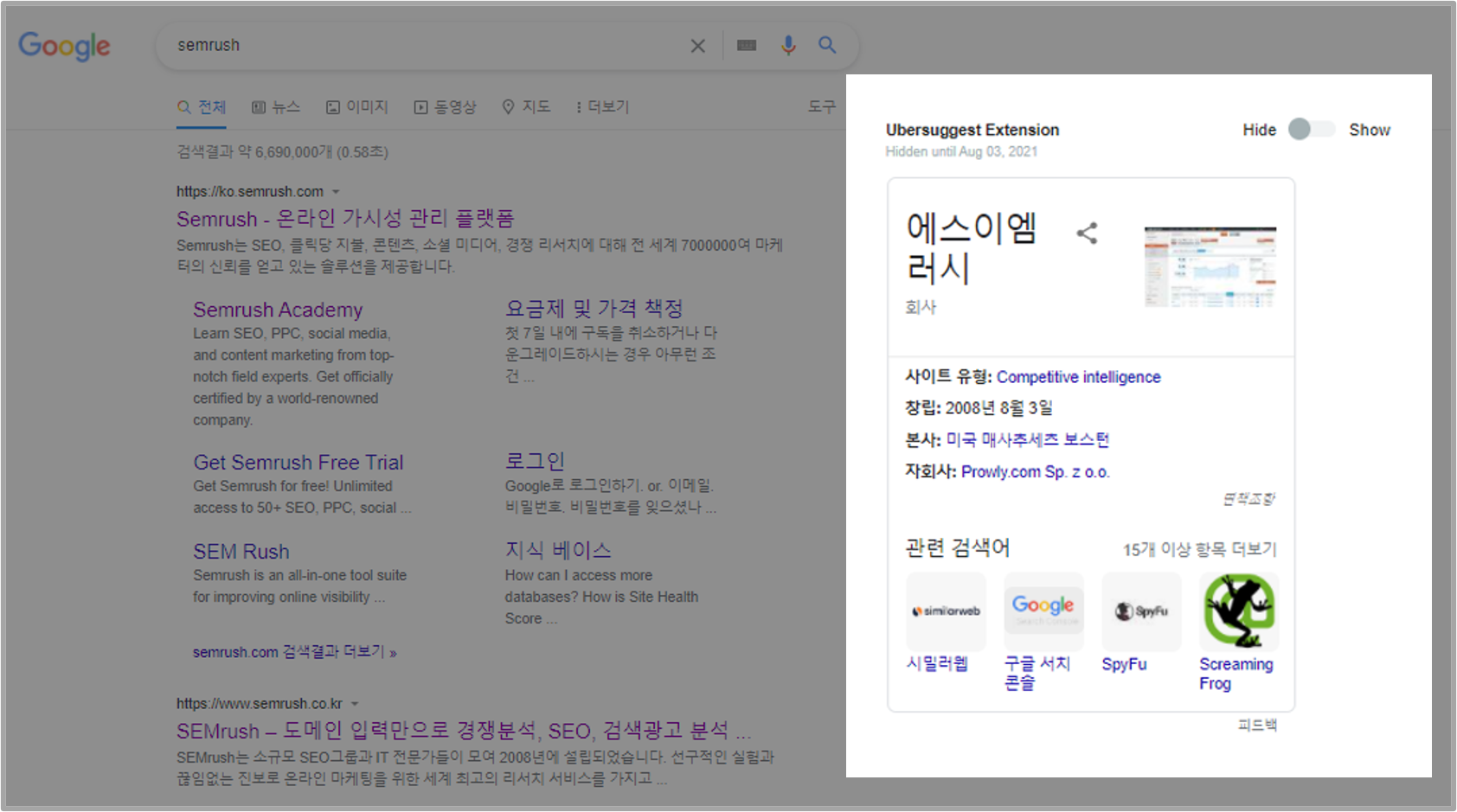Share the 에스이엠러시 knowledge panel

(1087, 233)
